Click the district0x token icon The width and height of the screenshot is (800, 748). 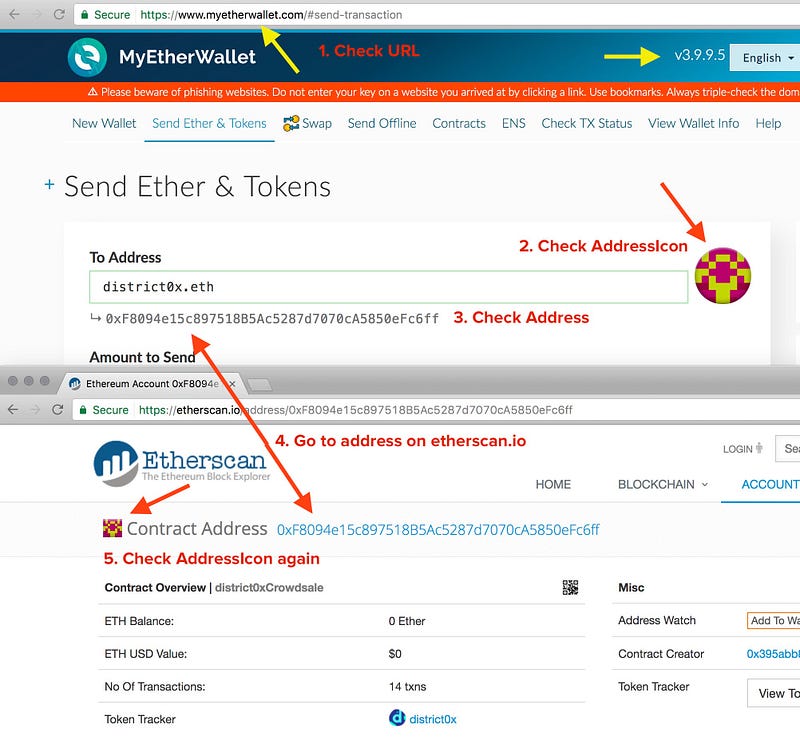coord(397,718)
